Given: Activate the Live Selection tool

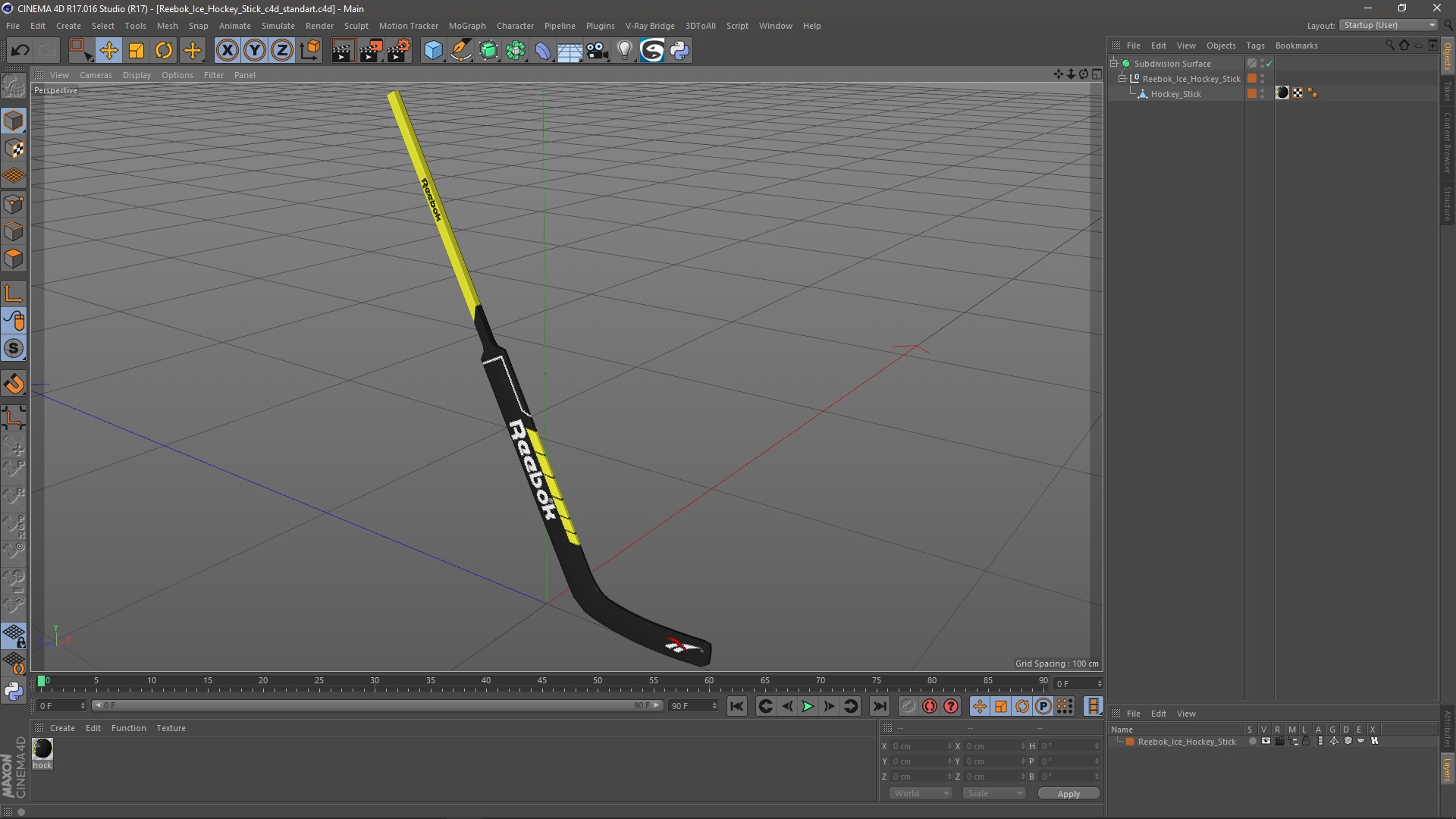Looking at the screenshot, I should pyautogui.click(x=80, y=51).
